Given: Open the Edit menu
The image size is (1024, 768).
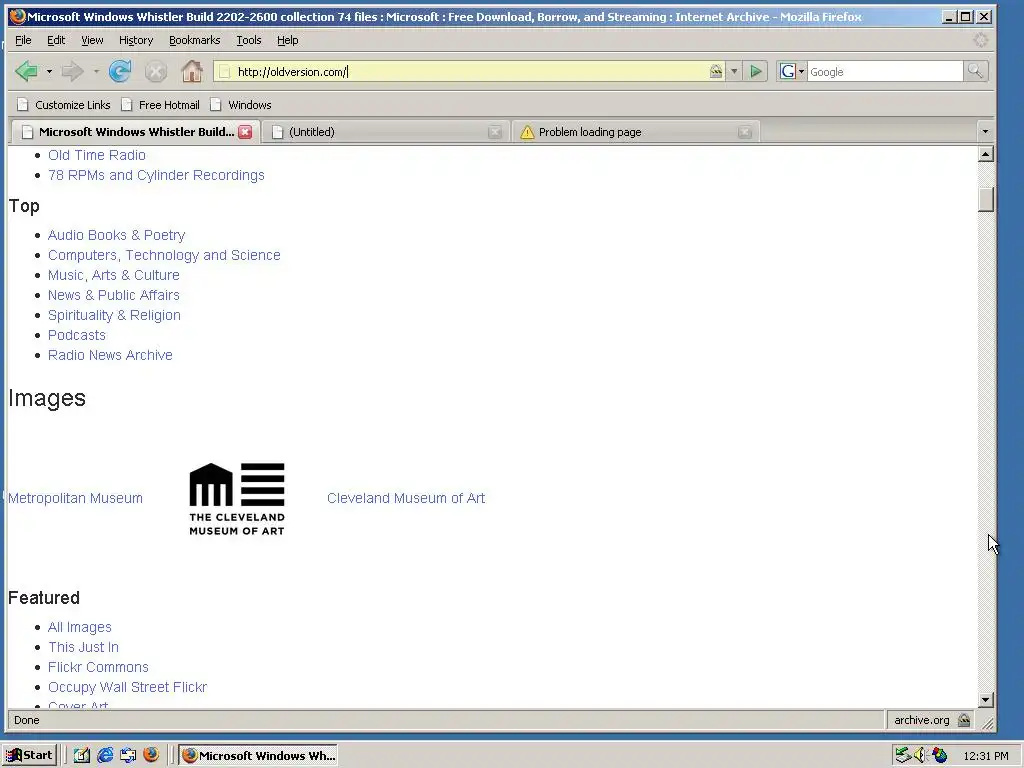Looking at the screenshot, I should click(x=56, y=40).
